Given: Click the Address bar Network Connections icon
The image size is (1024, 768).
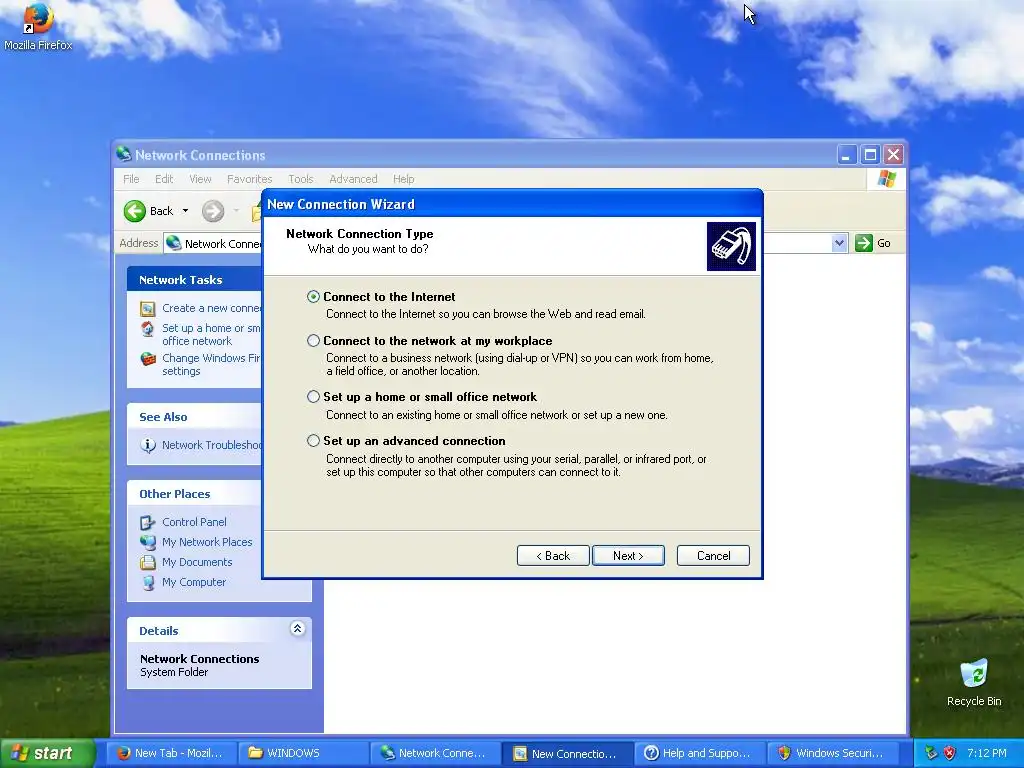Looking at the screenshot, I should [174, 243].
